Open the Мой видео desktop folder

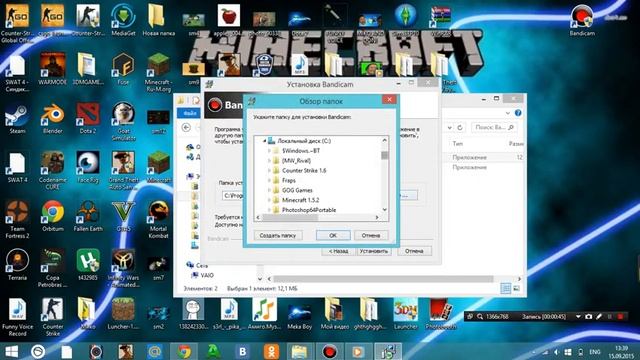pyautogui.click(x=335, y=314)
